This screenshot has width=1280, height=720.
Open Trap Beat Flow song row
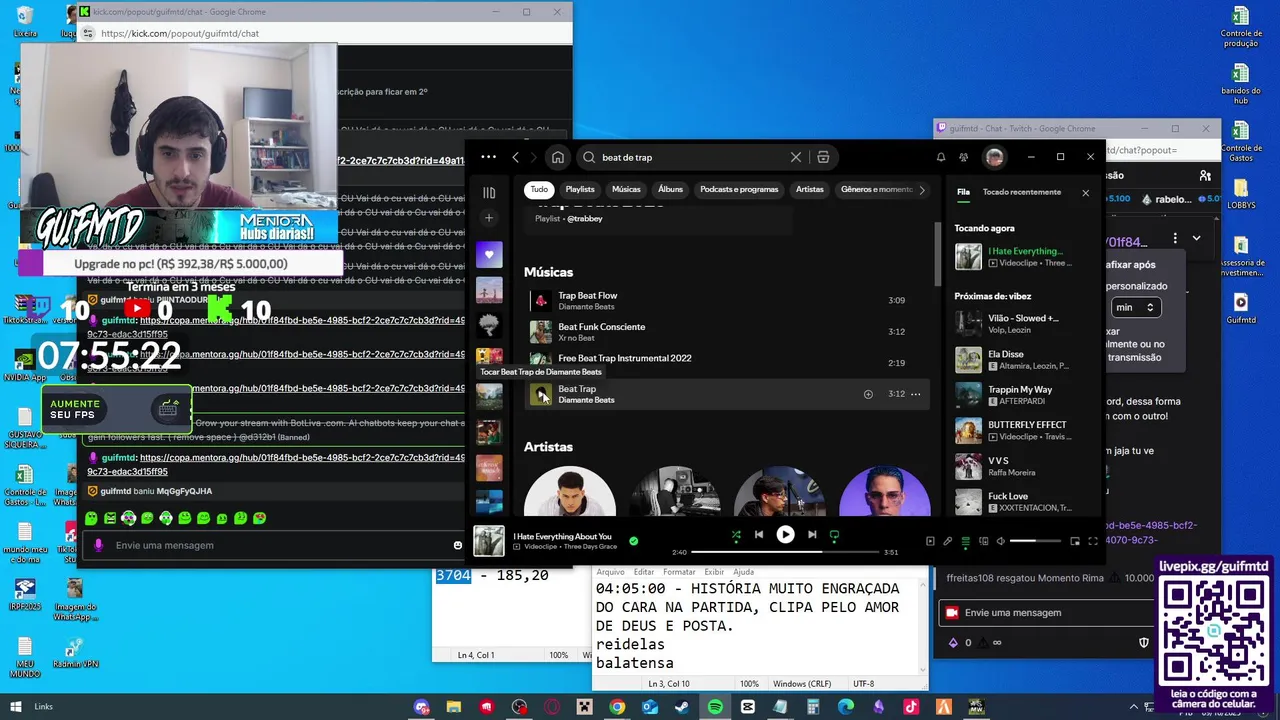(x=728, y=300)
